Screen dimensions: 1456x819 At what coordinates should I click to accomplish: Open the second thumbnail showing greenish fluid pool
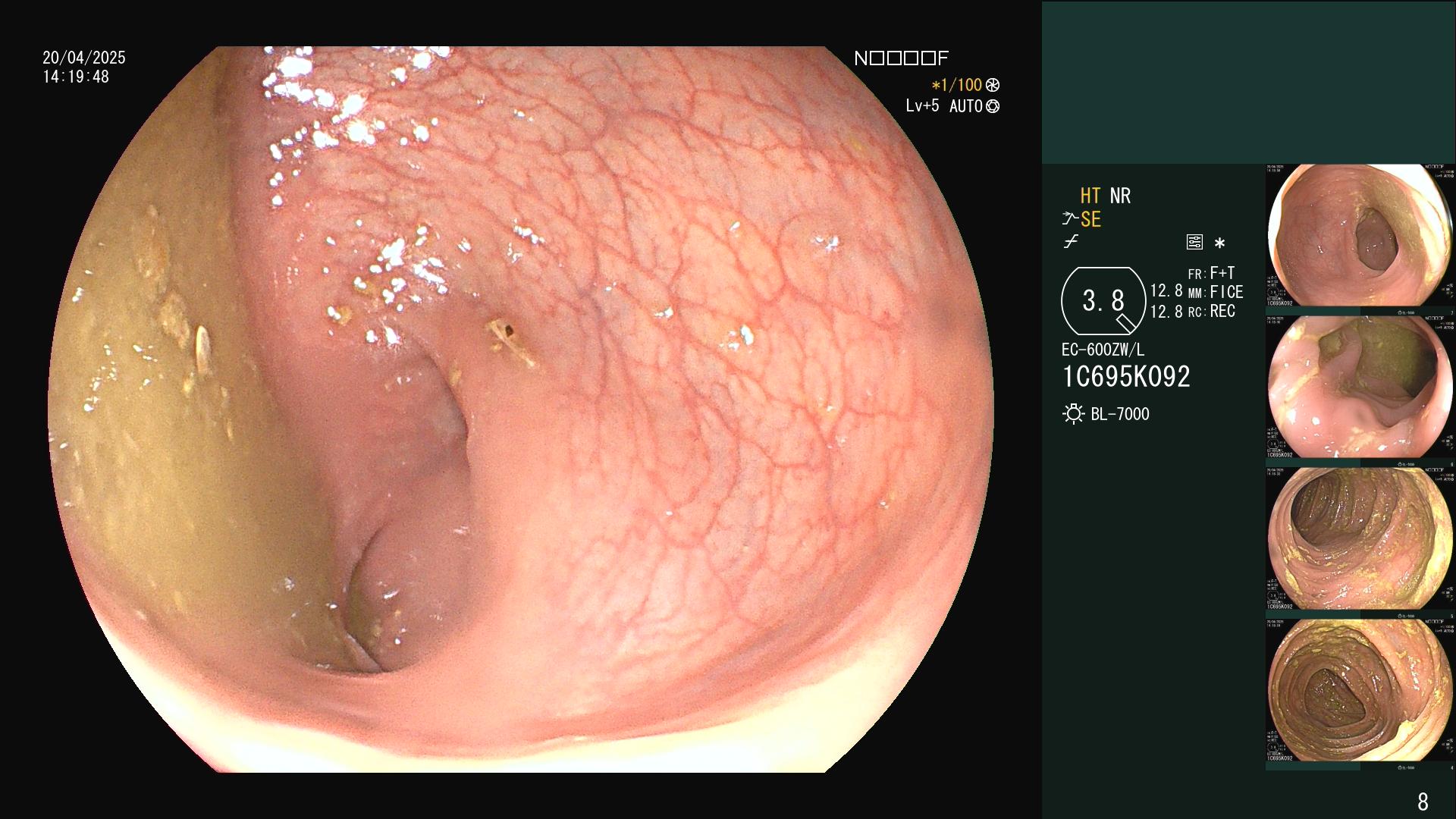point(1360,387)
